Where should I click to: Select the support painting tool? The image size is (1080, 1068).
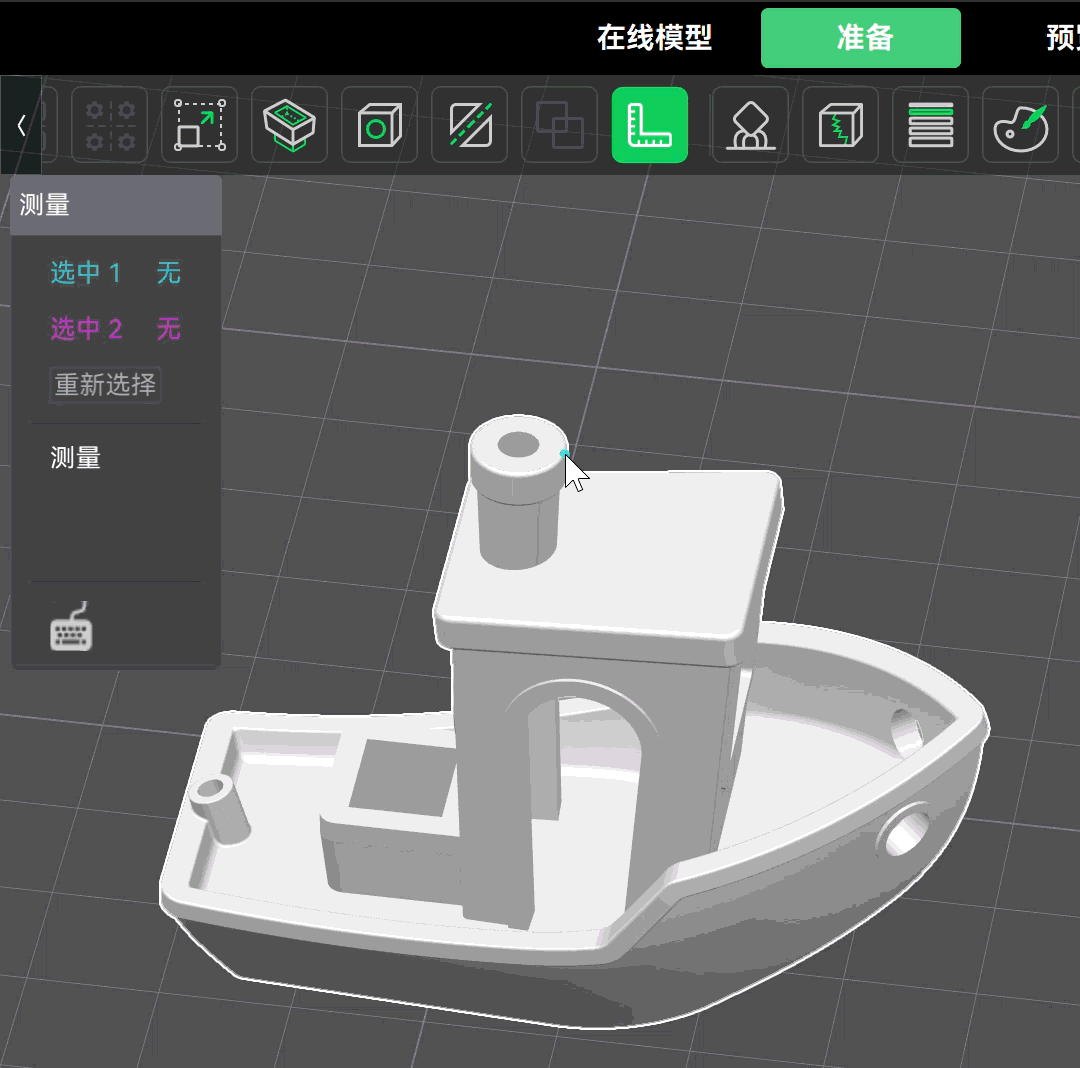(750, 125)
